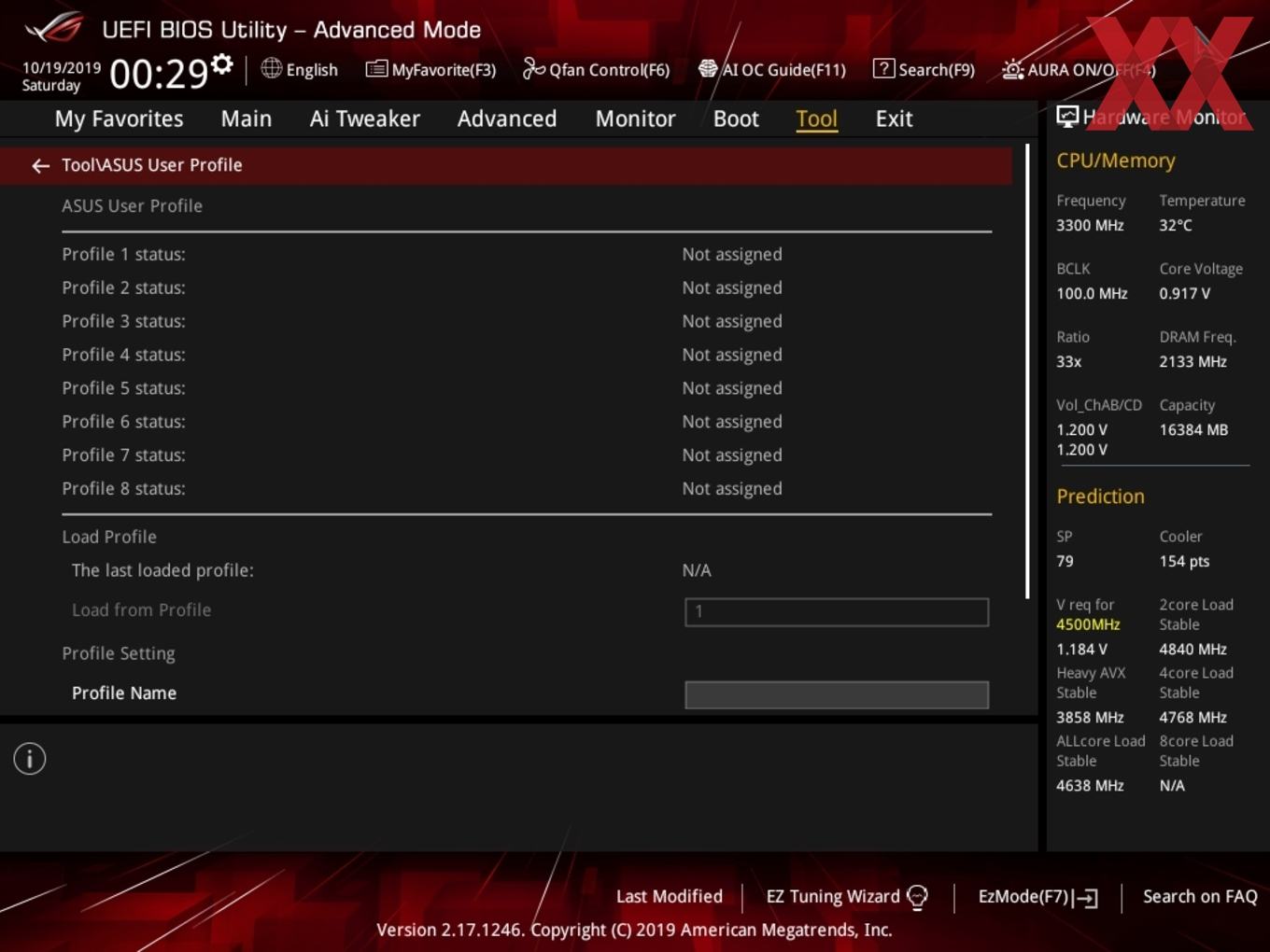The height and width of the screenshot is (952, 1270).
Task: Select Profile 6 status row
Action: coord(527,422)
